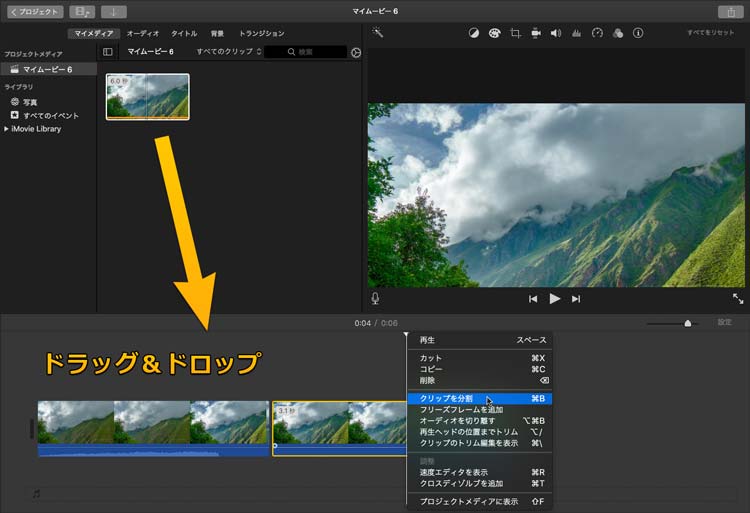Skip to the previous clip
750x513 pixels.
coord(533,299)
